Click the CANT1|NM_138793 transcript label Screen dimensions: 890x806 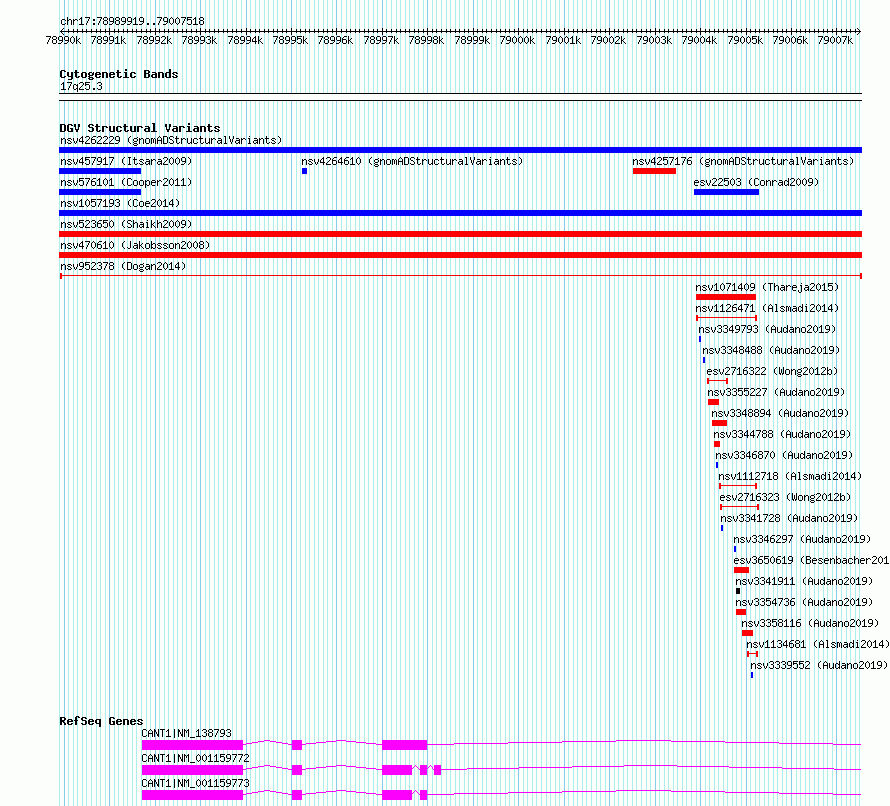coord(186,733)
